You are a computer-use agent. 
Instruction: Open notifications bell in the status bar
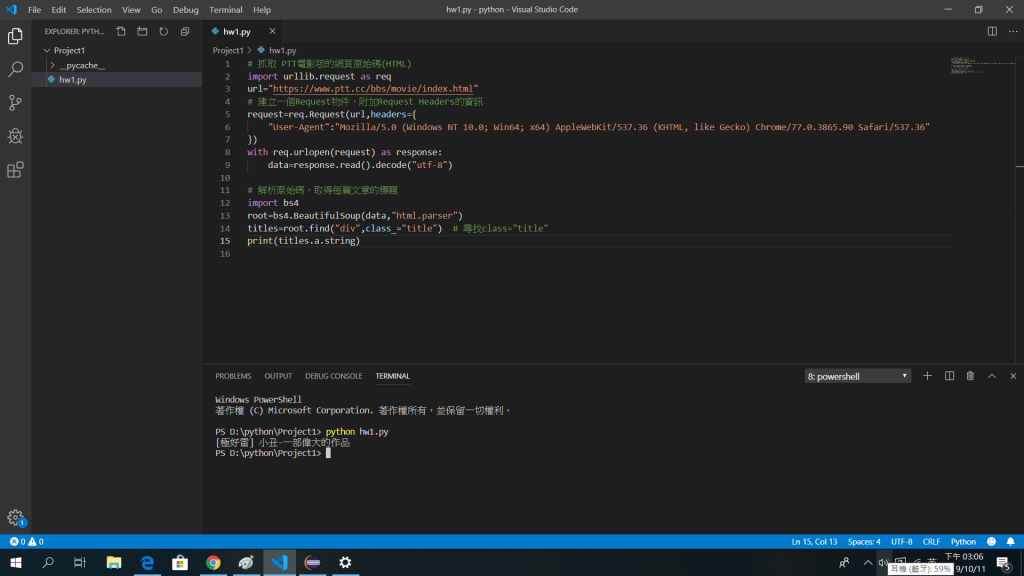[x=1010, y=541]
